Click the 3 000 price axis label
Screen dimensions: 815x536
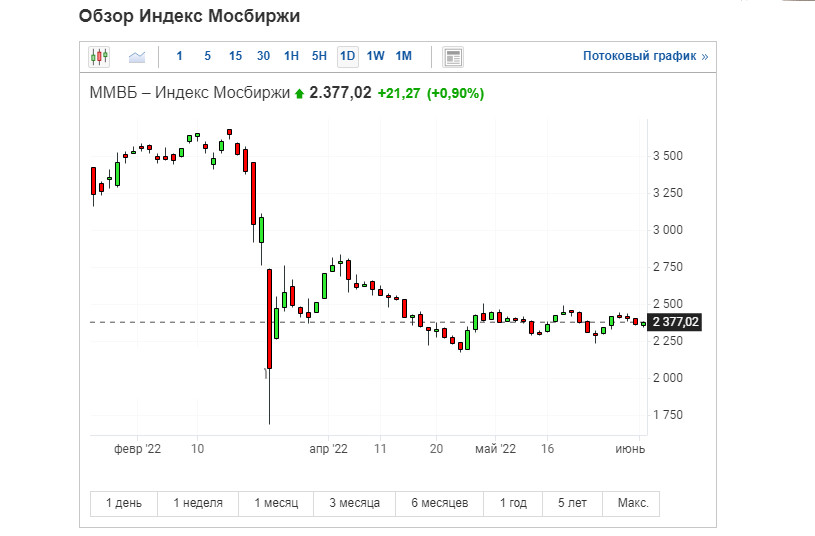tap(667, 230)
